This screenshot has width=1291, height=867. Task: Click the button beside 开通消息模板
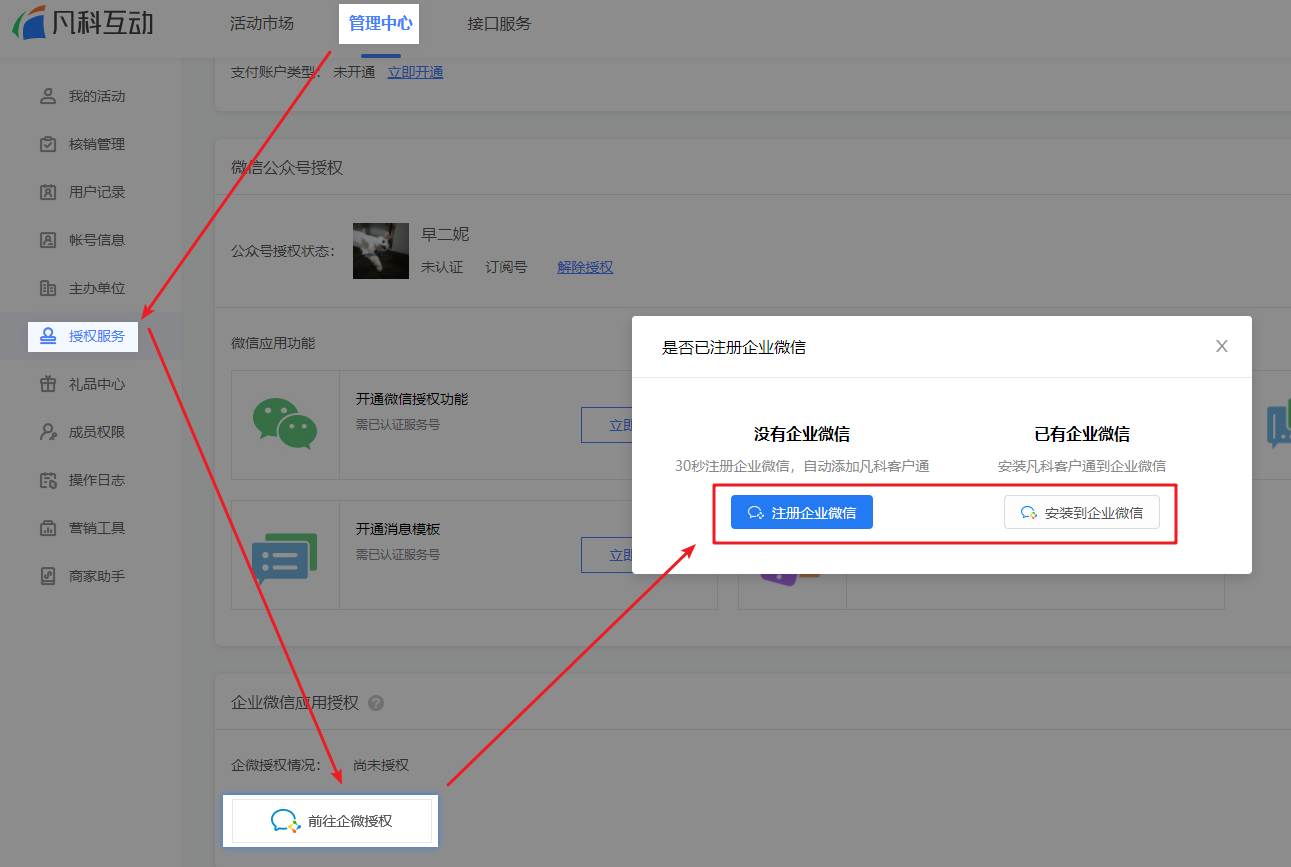pos(606,555)
